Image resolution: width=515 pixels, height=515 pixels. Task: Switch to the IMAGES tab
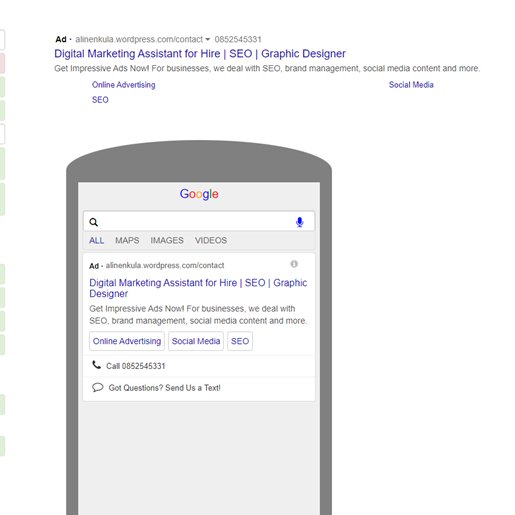(x=167, y=240)
